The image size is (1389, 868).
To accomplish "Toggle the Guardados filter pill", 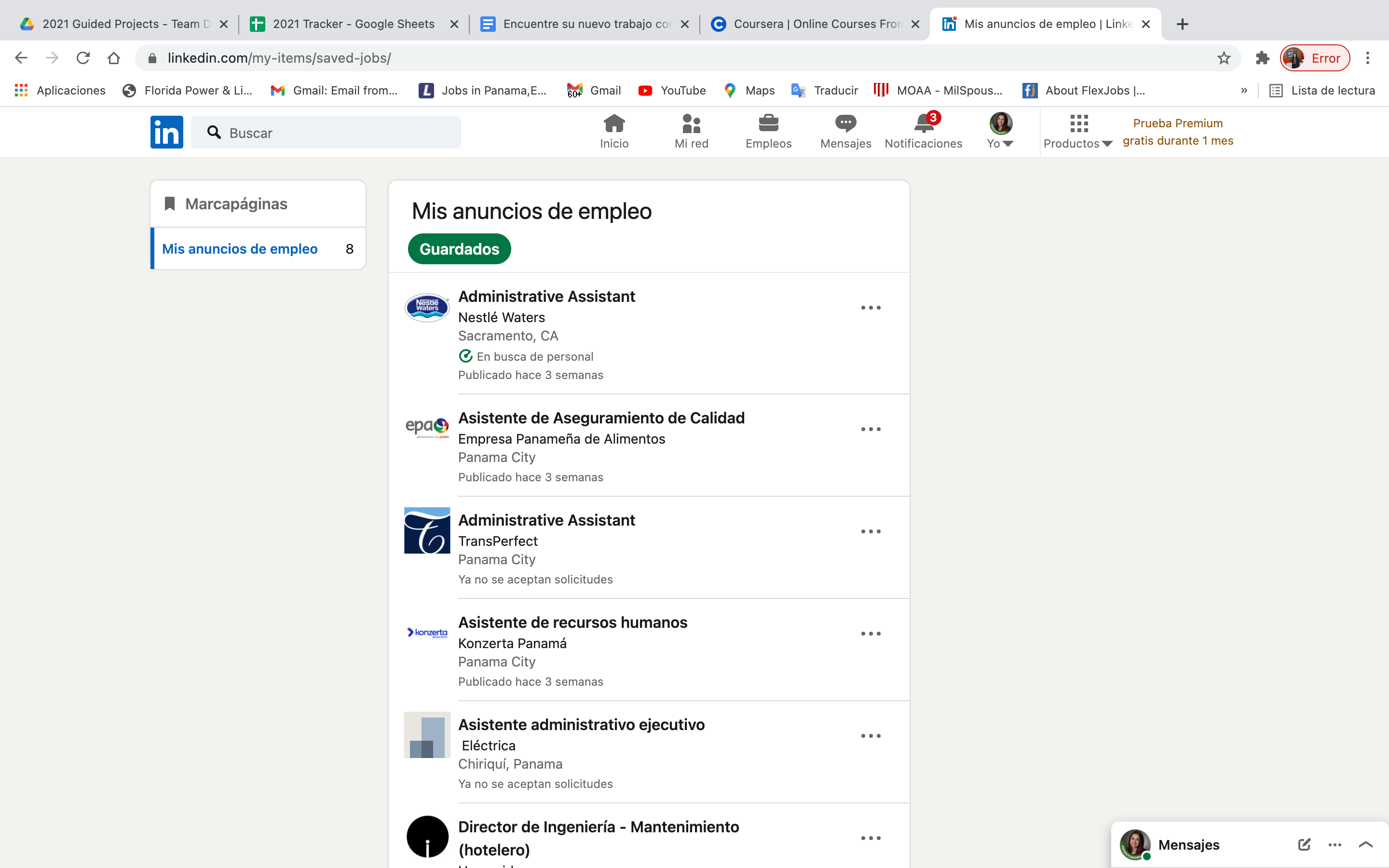I will [459, 249].
